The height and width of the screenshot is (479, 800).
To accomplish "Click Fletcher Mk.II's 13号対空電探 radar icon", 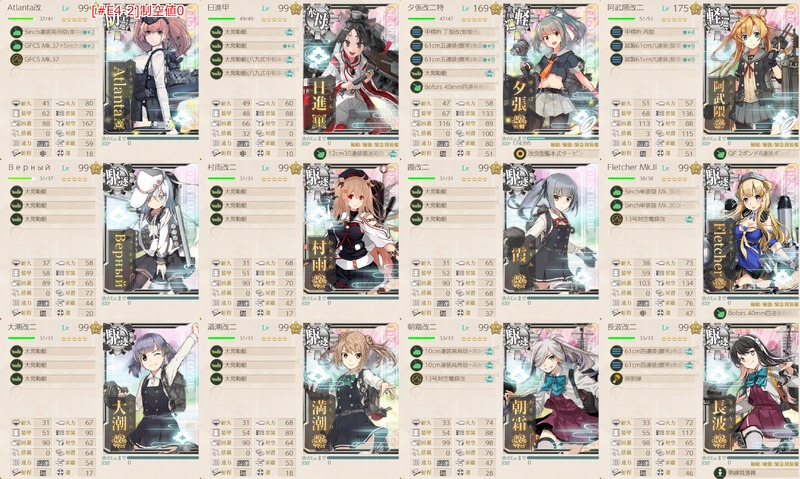I will coord(616,219).
